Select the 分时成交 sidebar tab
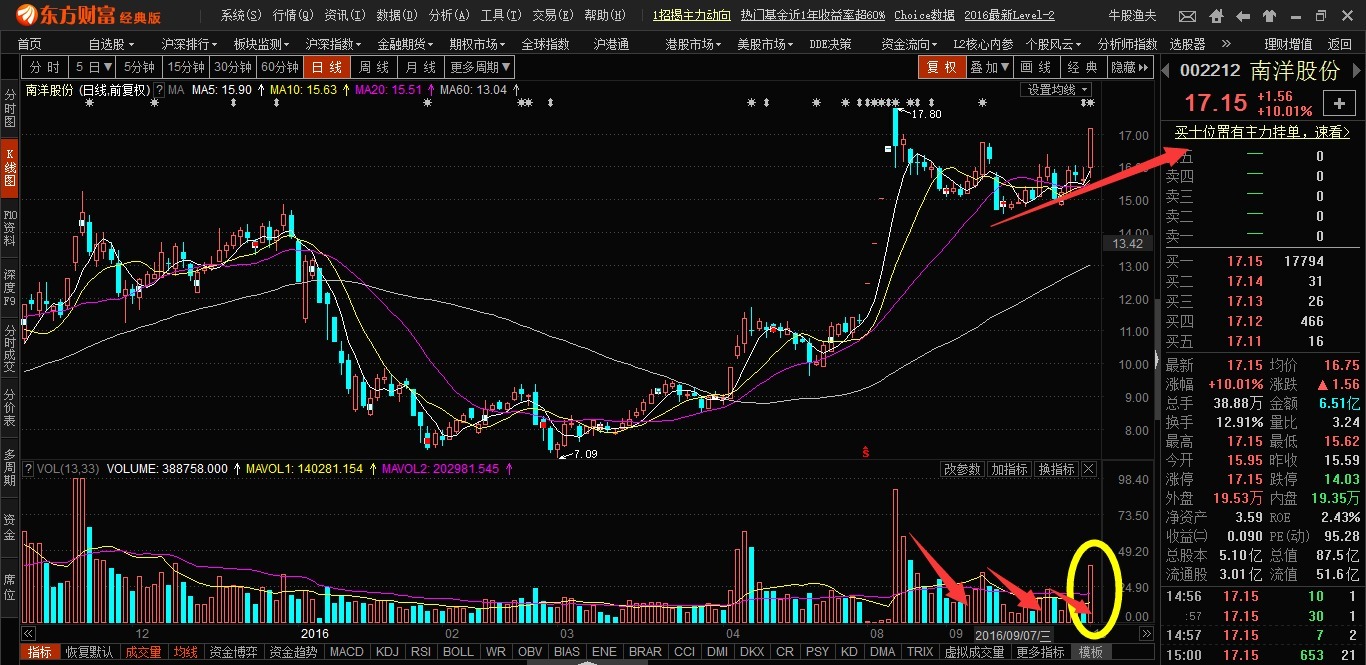Viewport: 1366px width, 665px height. [x=10, y=344]
